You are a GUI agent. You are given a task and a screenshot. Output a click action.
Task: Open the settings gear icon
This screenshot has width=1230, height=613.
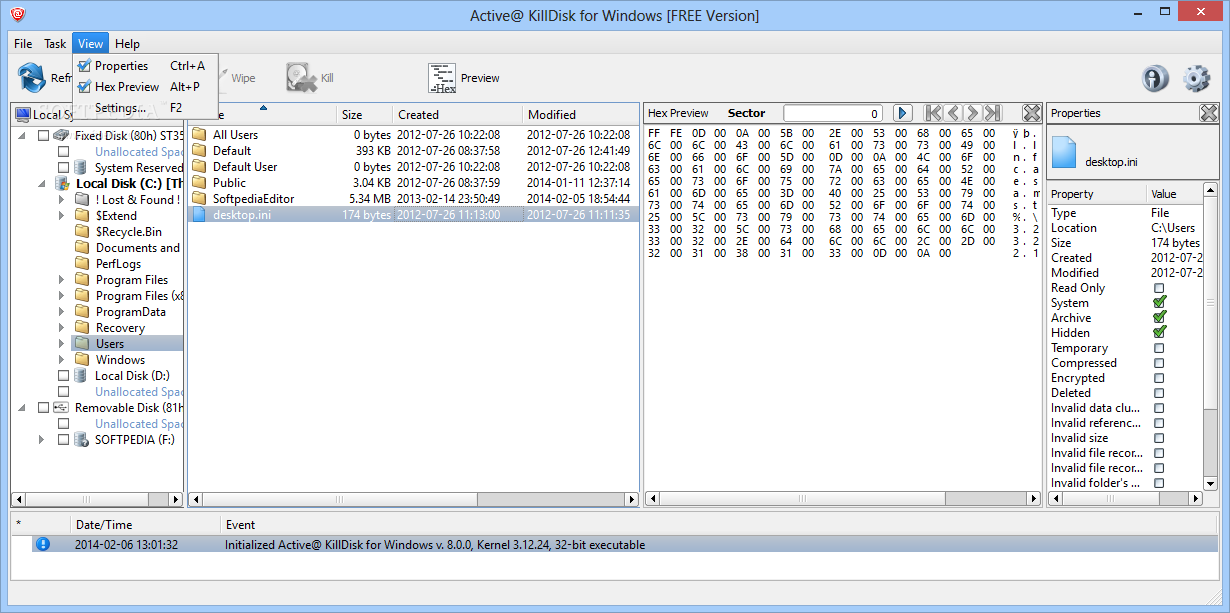tap(1197, 78)
